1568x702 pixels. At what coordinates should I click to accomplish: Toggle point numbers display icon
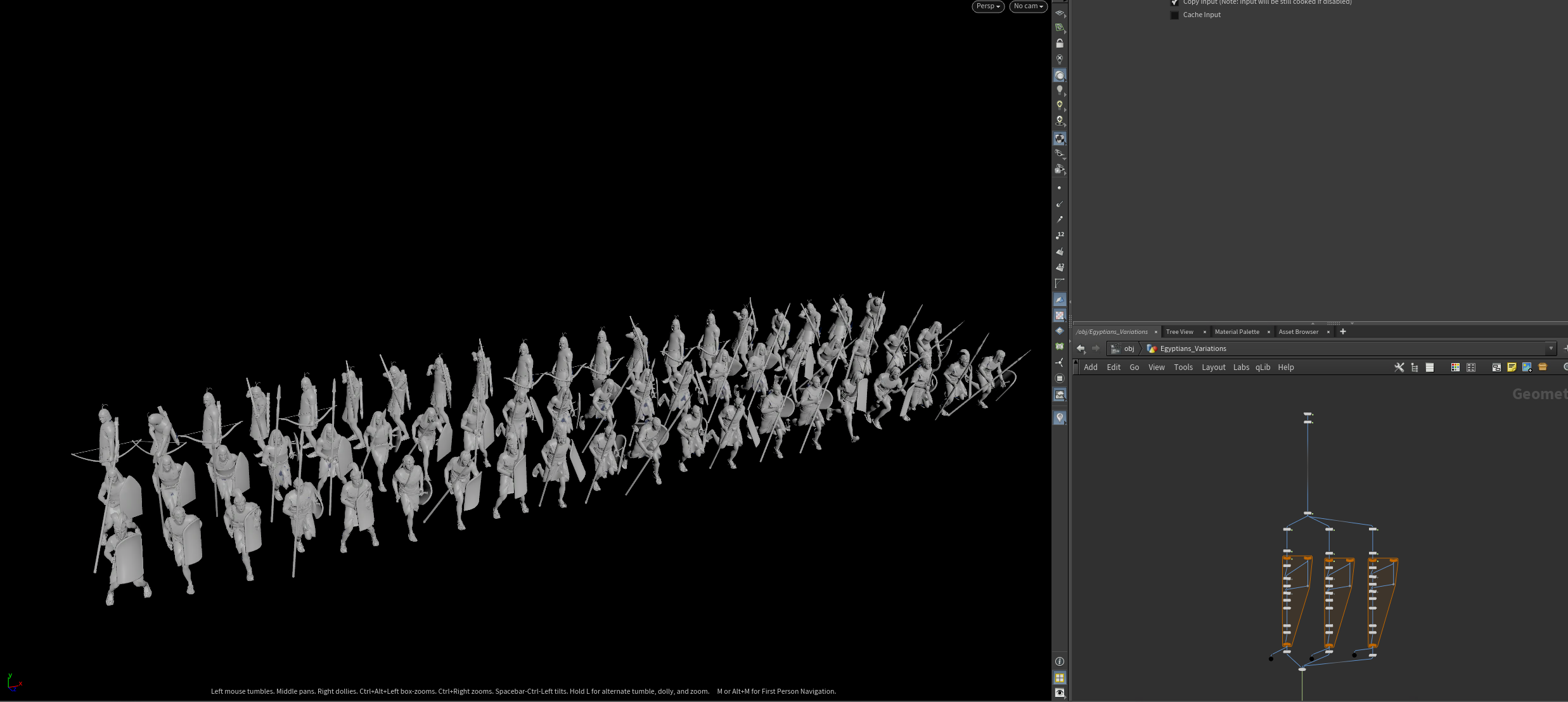[1060, 236]
